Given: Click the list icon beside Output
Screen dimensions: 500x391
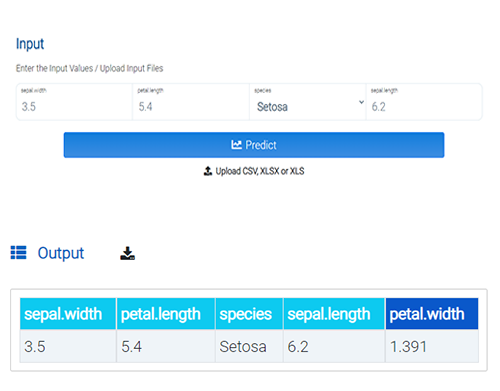Looking at the screenshot, I should click(18, 253).
